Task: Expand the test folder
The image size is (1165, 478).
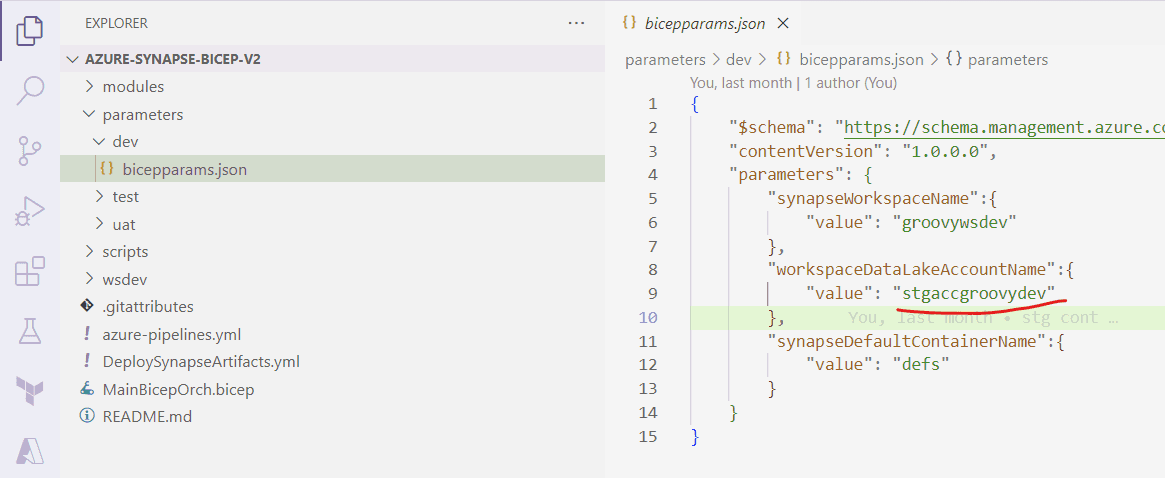Action: (125, 197)
